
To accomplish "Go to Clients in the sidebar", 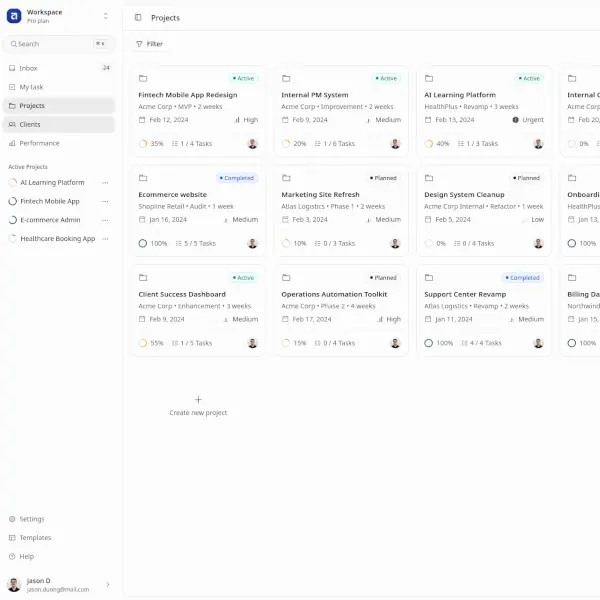I will (x=59, y=124).
